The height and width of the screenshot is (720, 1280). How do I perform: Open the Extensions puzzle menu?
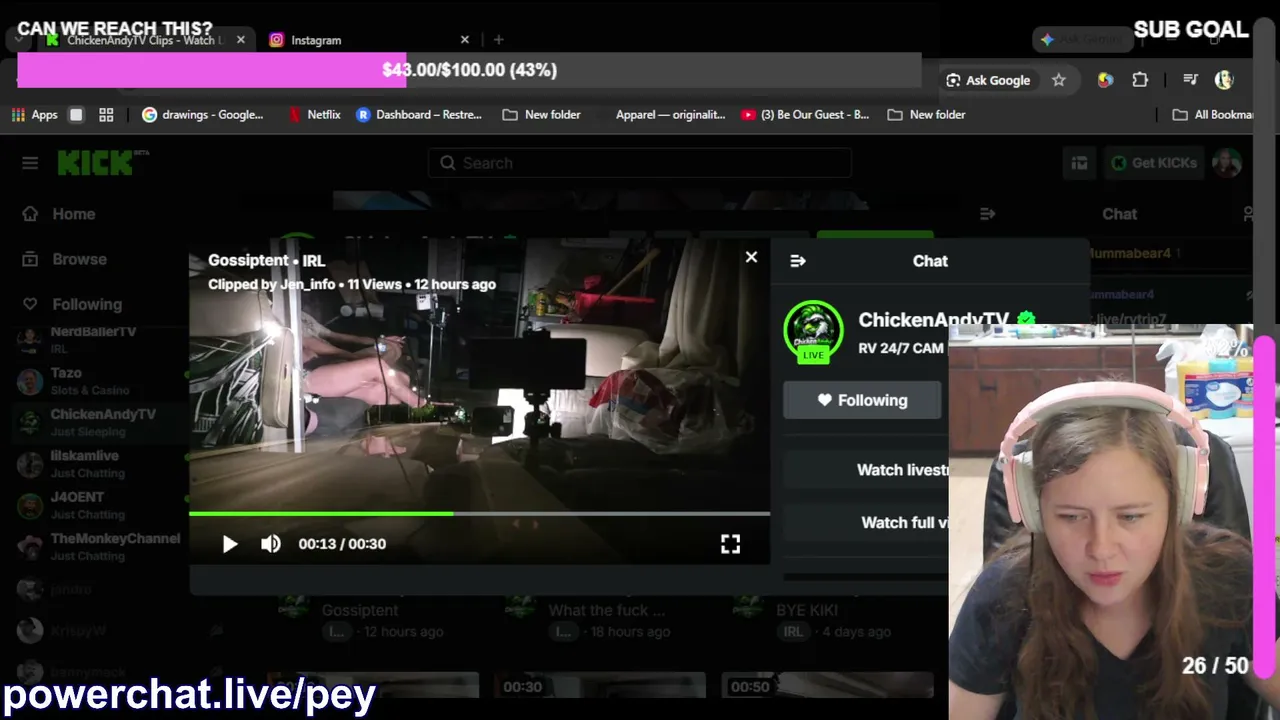coord(1140,80)
